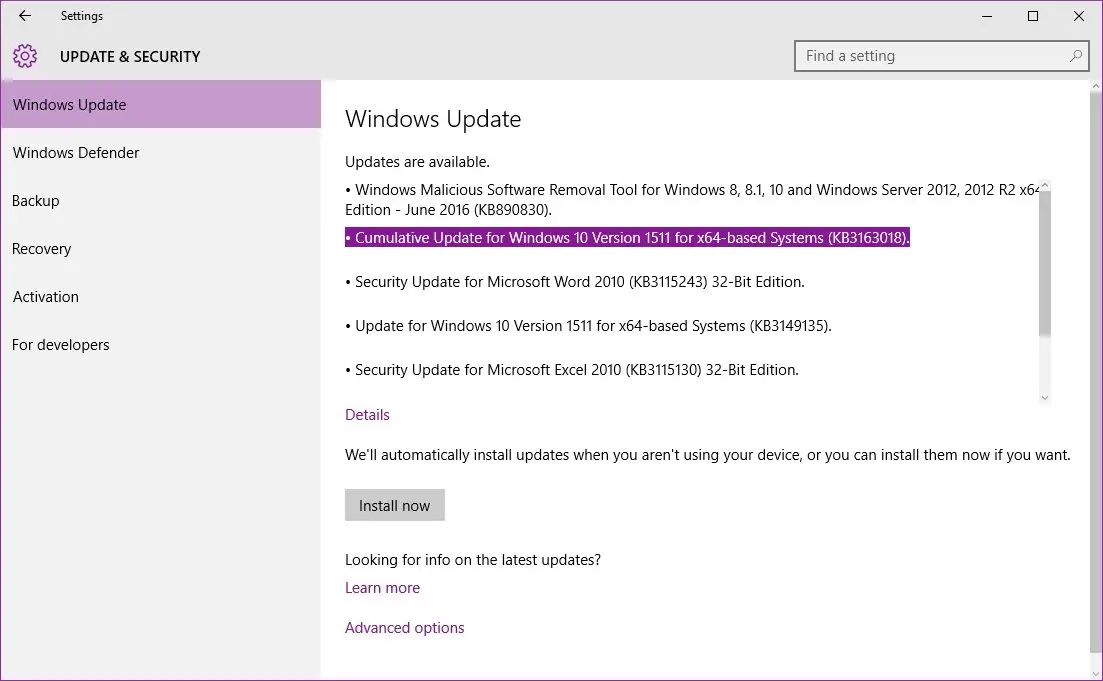Open For developers settings
The width and height of the screenshot is (1103, 681).
(160, 345)
